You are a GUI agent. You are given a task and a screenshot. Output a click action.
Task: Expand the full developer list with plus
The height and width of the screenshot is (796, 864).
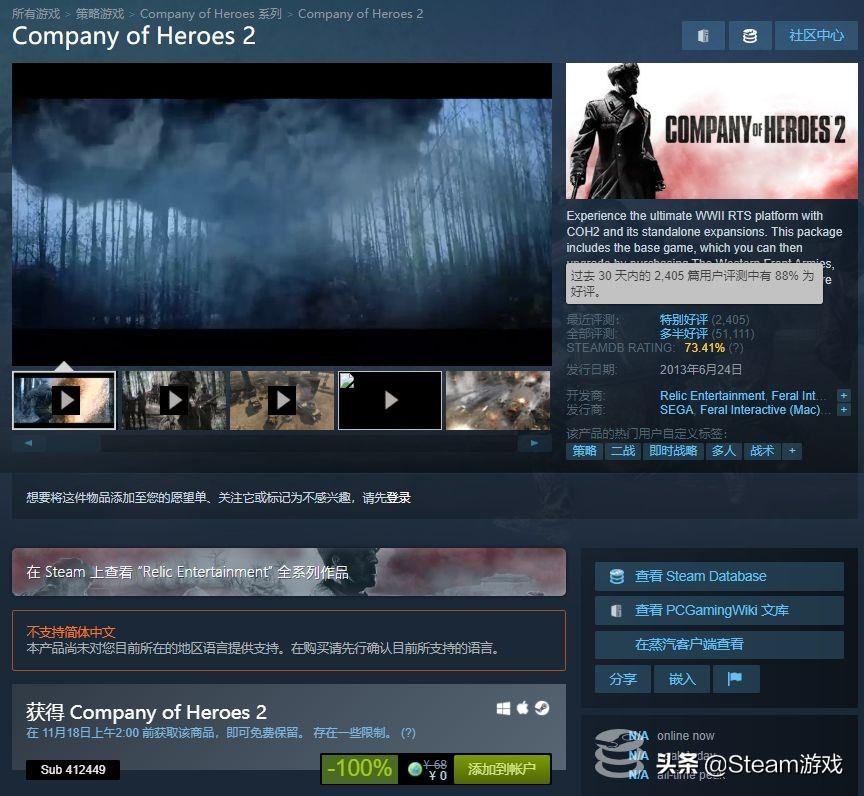(843, 396)
